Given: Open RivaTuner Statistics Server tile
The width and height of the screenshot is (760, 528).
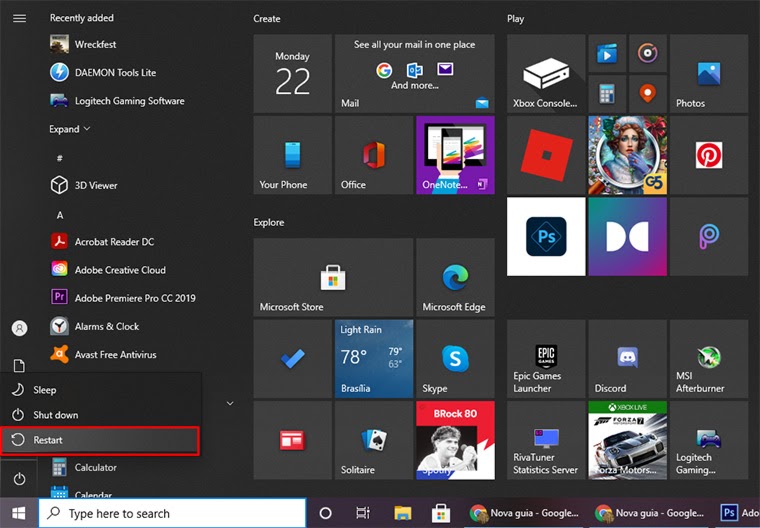Looking at the screenshot, I should click(x=546, y=440).
